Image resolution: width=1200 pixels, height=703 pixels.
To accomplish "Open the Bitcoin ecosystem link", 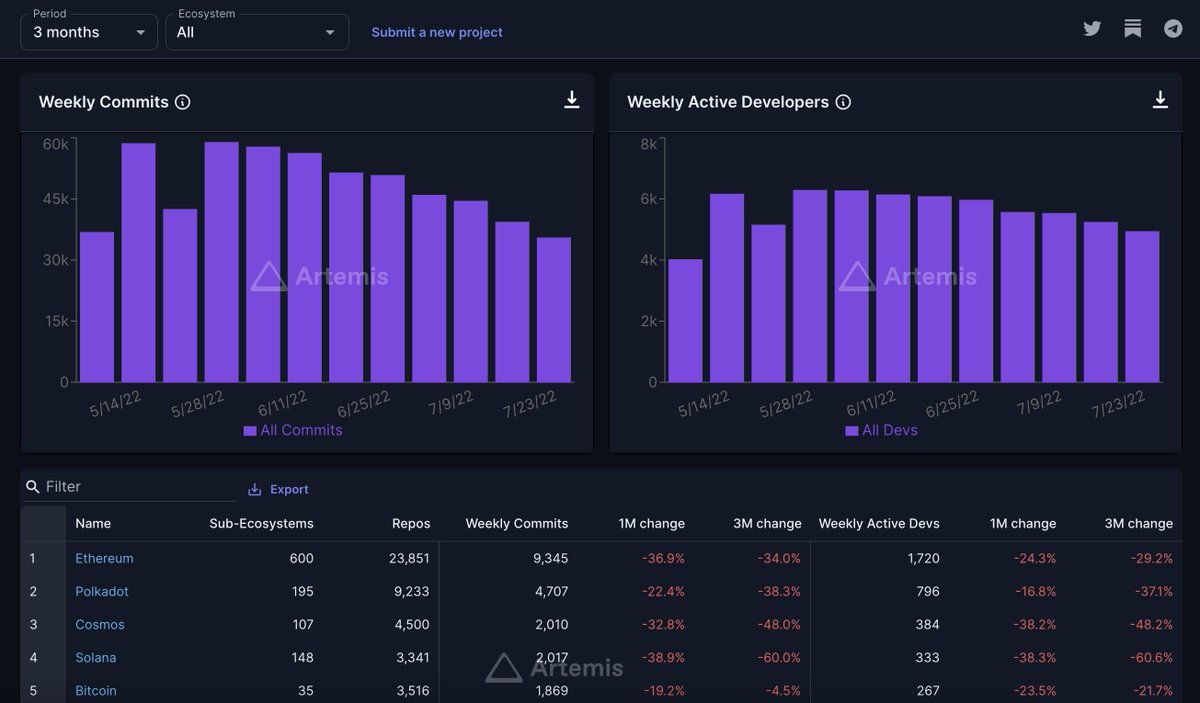I will [96, 690].
